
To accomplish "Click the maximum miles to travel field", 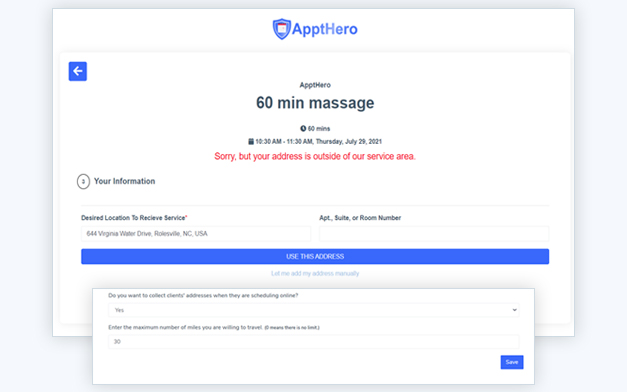I will point(314,342).
